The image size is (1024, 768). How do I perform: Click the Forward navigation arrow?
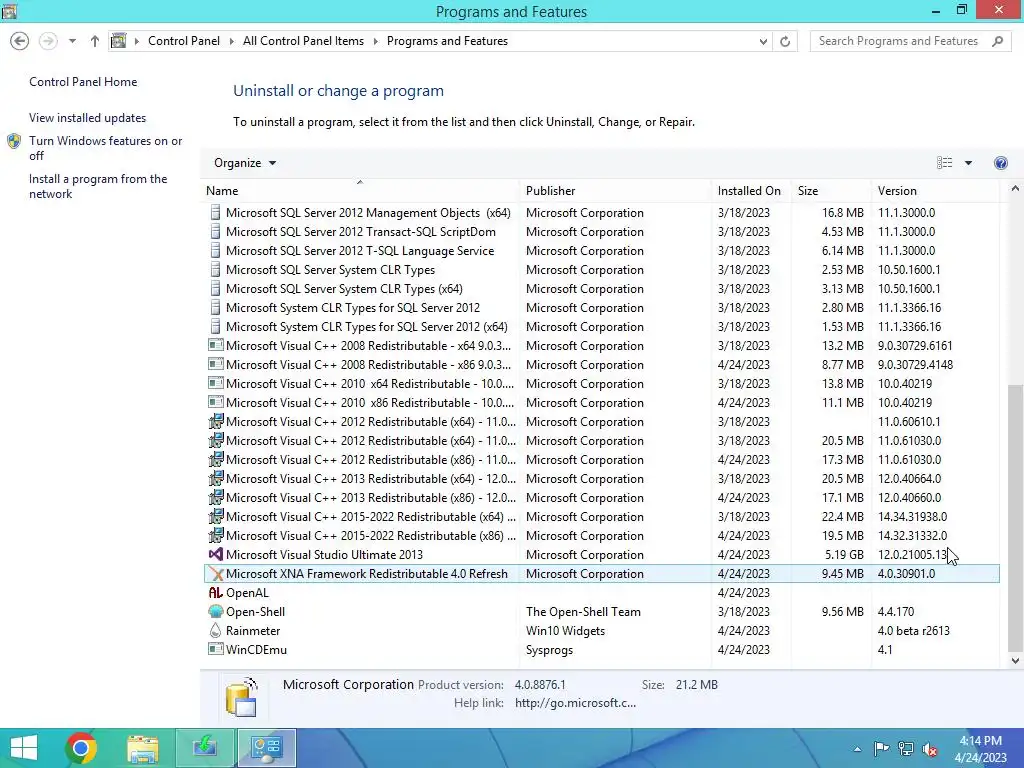click(x=48, y=41)
